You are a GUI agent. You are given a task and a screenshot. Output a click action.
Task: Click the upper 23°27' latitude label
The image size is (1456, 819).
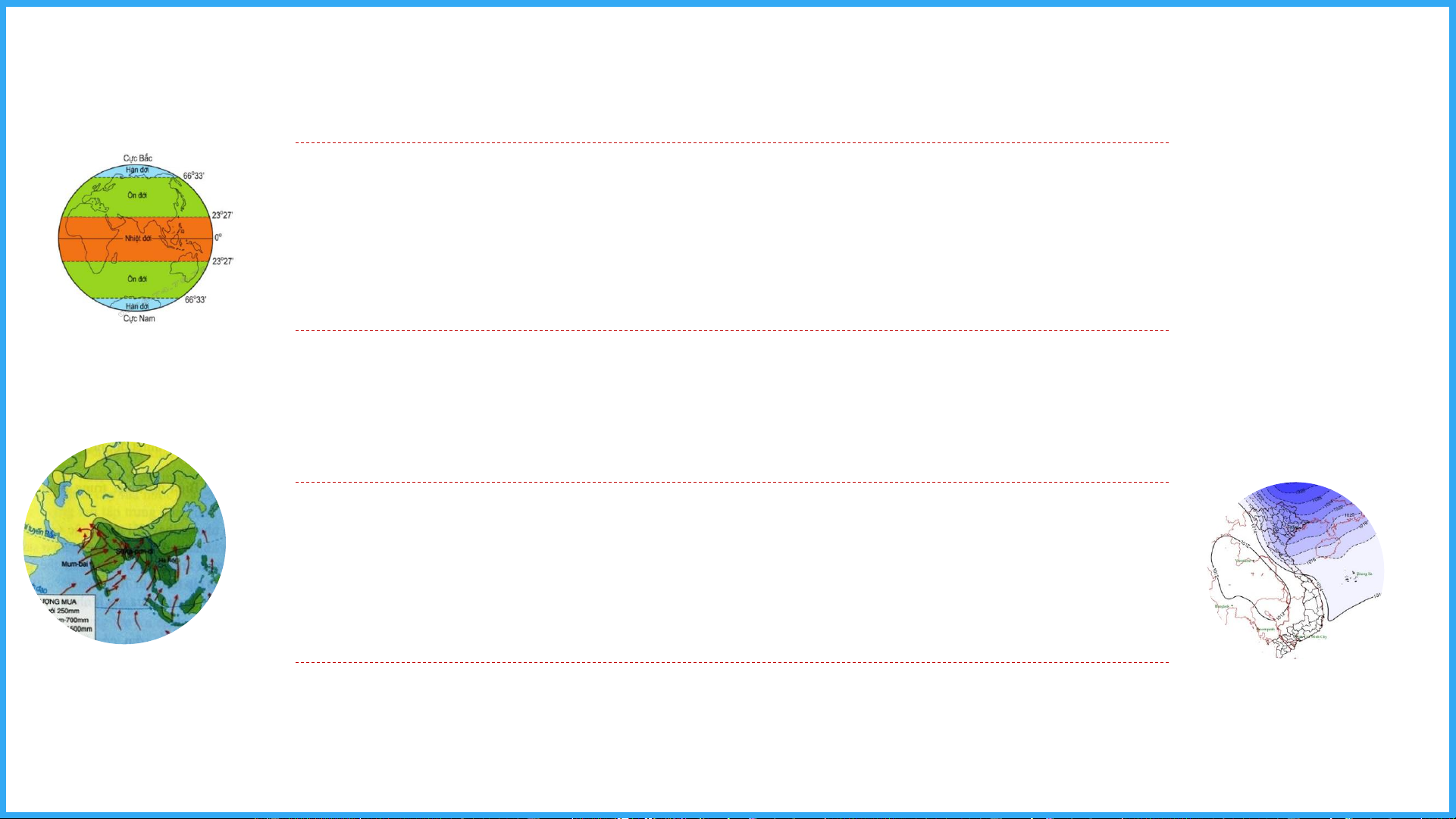tap(222, 215)
